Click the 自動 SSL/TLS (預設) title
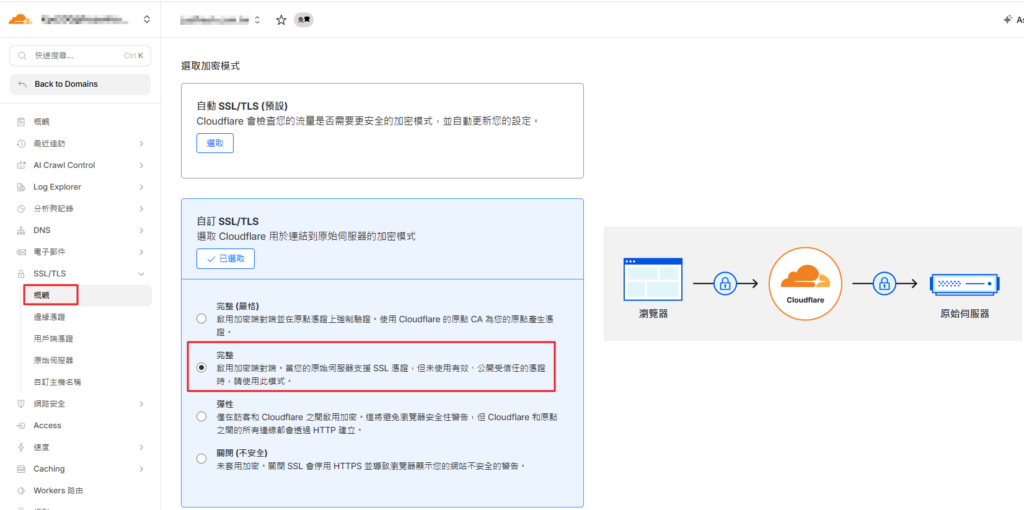Screen dimensions: 1024x510 click(x=242, y=106)
